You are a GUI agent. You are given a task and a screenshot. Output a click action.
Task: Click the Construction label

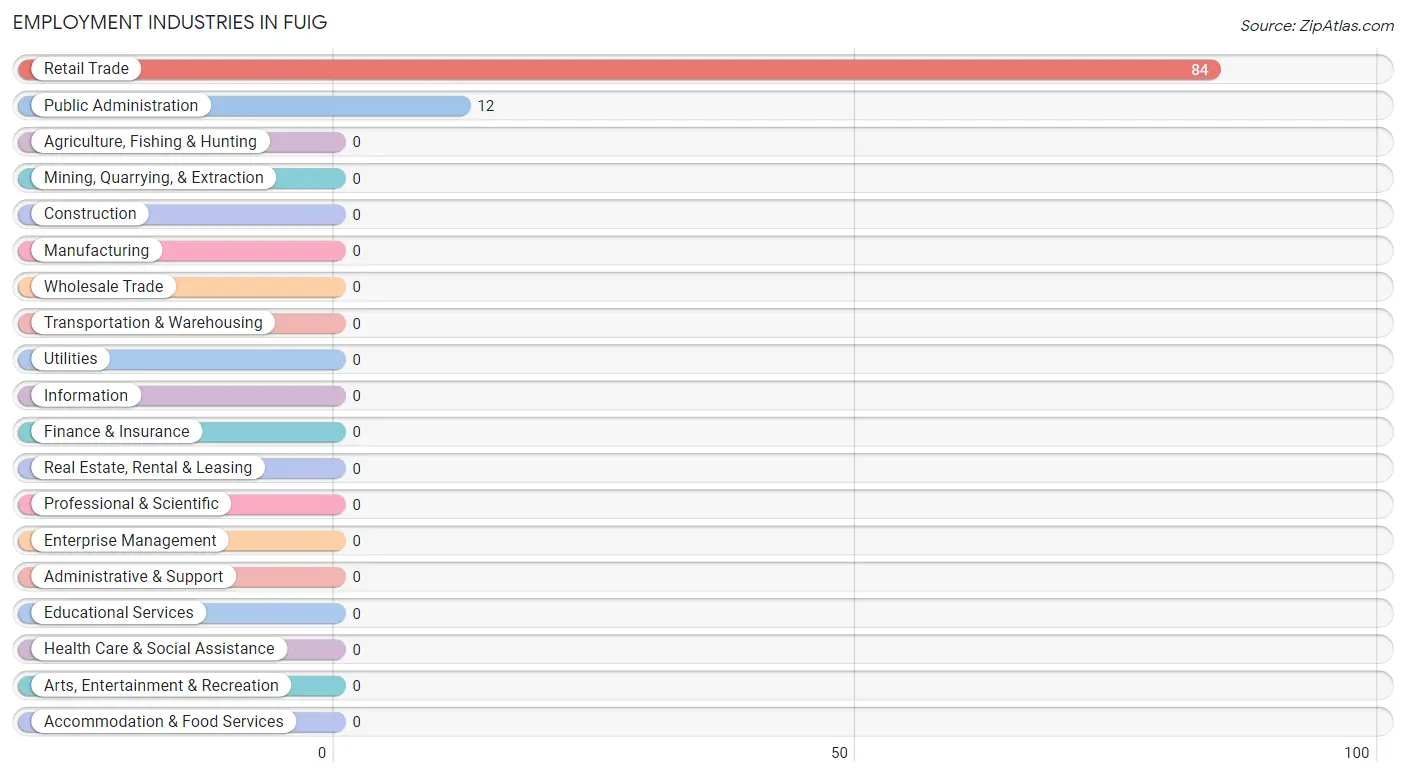pos(90,214)
